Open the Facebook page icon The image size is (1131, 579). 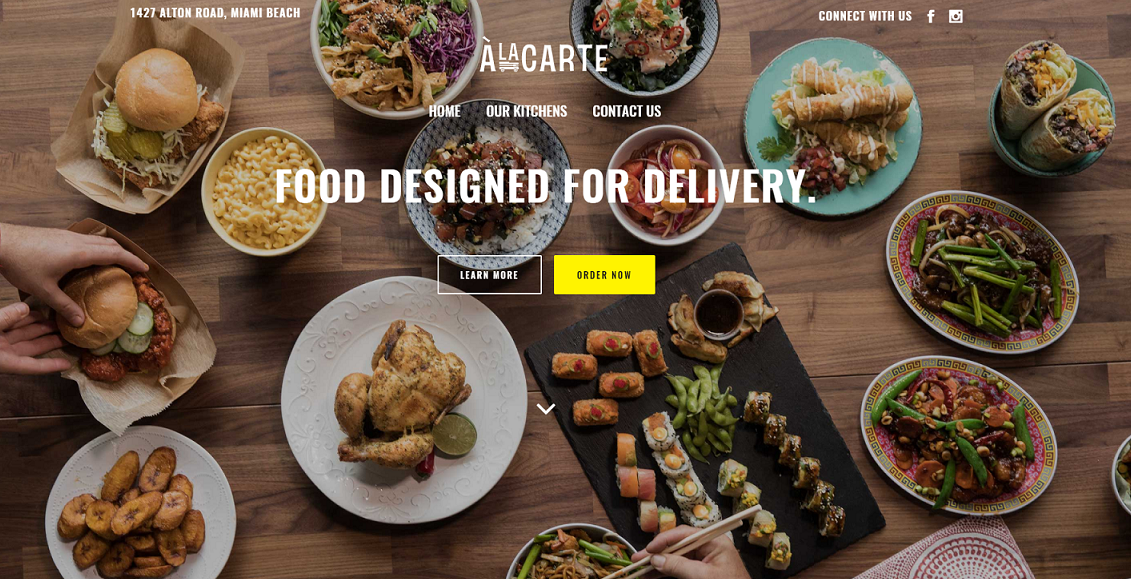click(930, 17)
